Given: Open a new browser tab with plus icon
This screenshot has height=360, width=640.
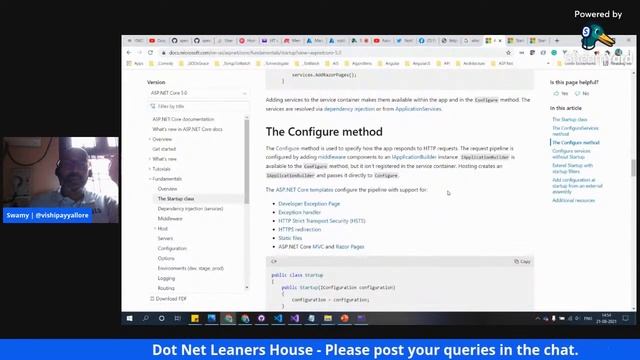Looking at the screenshot, I should pos(557,40).
